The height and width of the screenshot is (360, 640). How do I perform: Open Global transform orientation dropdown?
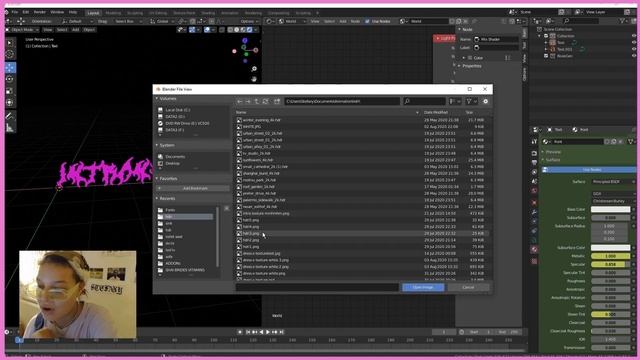pyautogui.click(x=162, y=21)
